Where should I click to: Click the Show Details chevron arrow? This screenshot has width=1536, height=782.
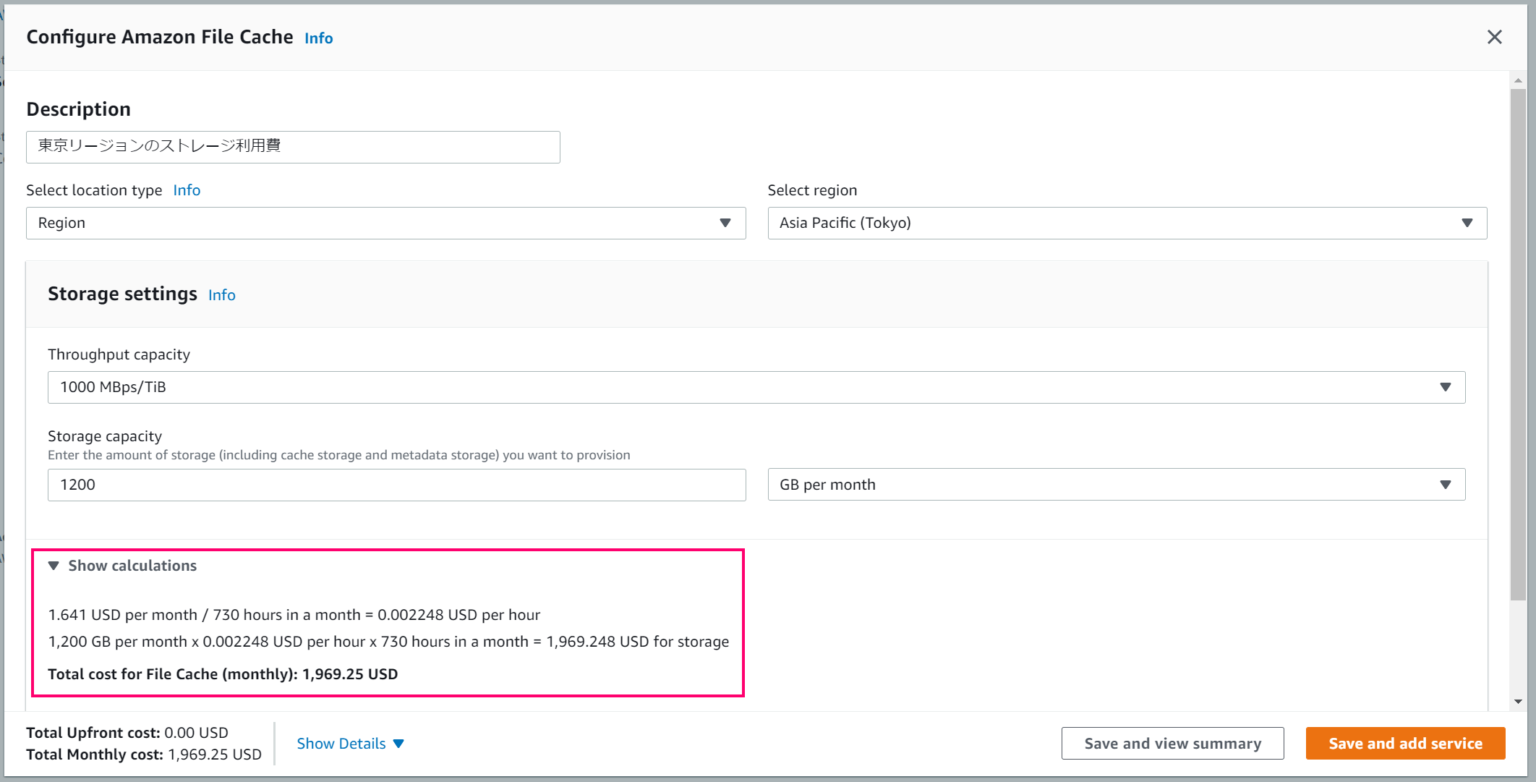399,743
